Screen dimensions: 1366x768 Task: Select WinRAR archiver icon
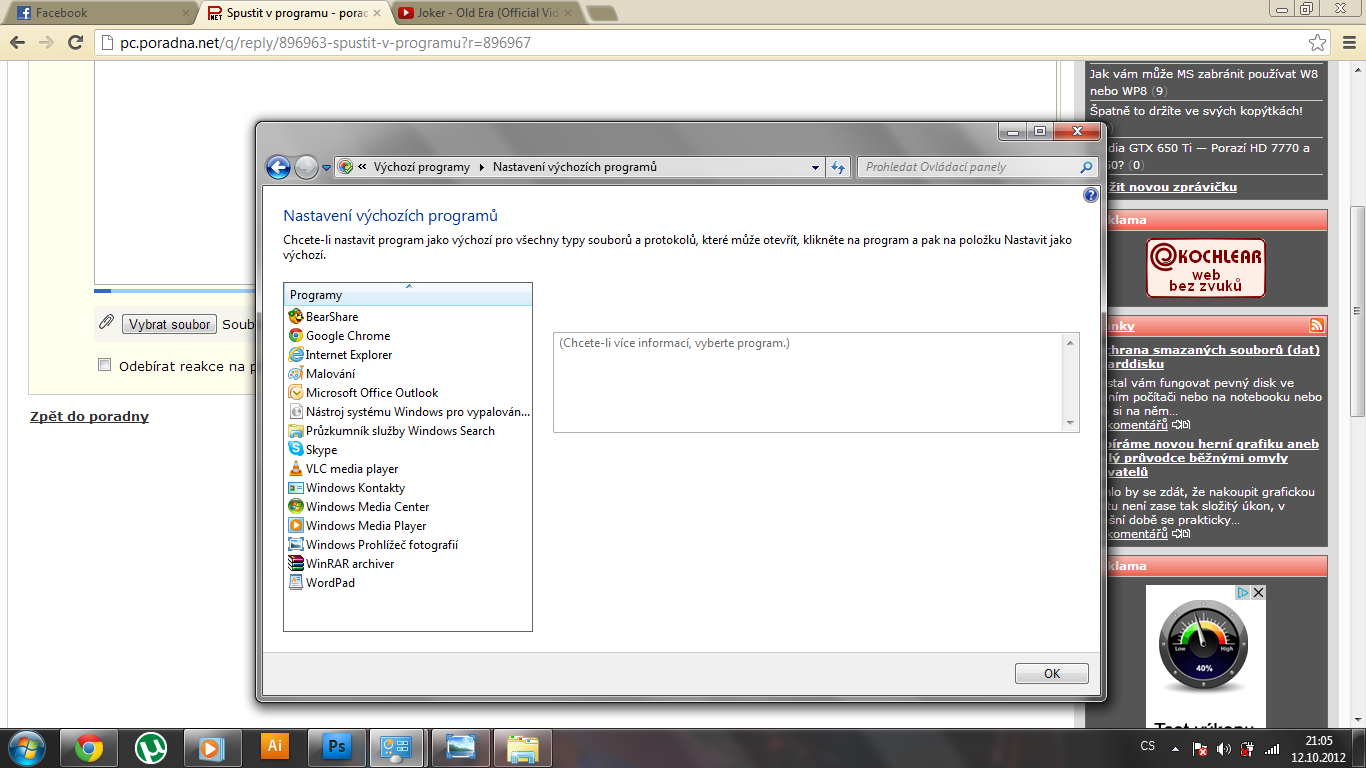coord(296,564)
